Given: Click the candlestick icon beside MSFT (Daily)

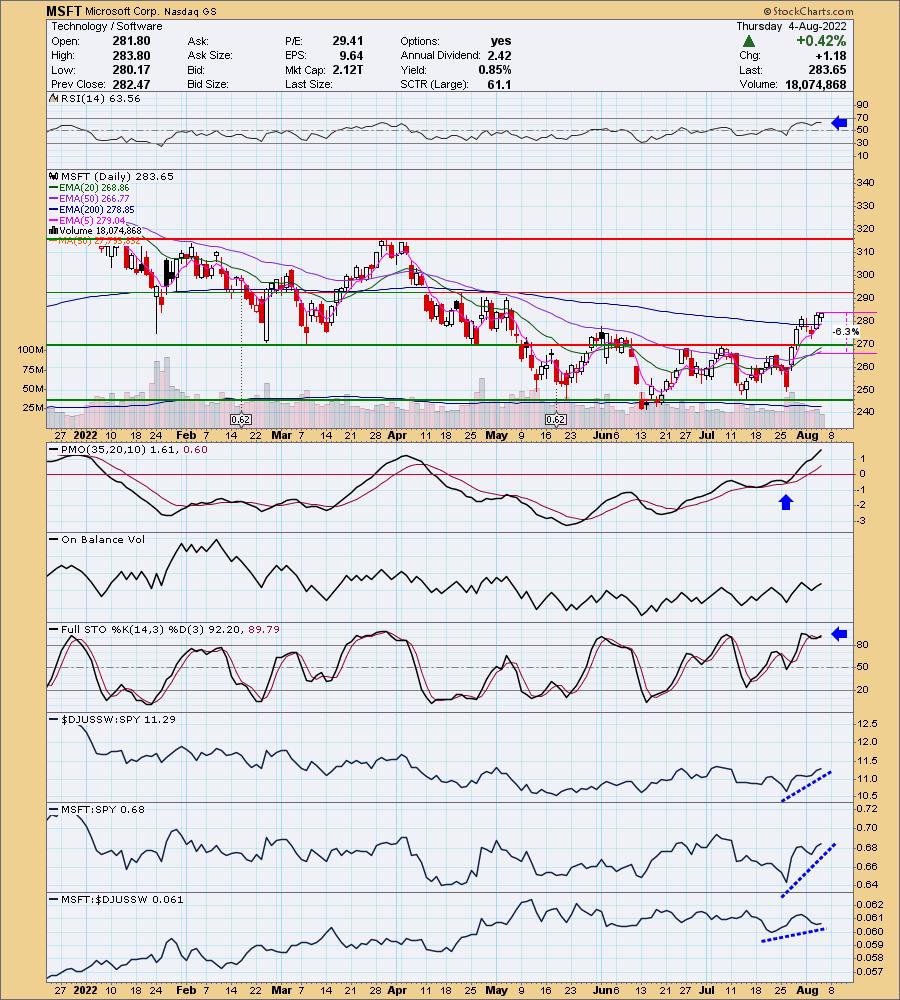Looking at the screenshot, I should tap(54, 177).
